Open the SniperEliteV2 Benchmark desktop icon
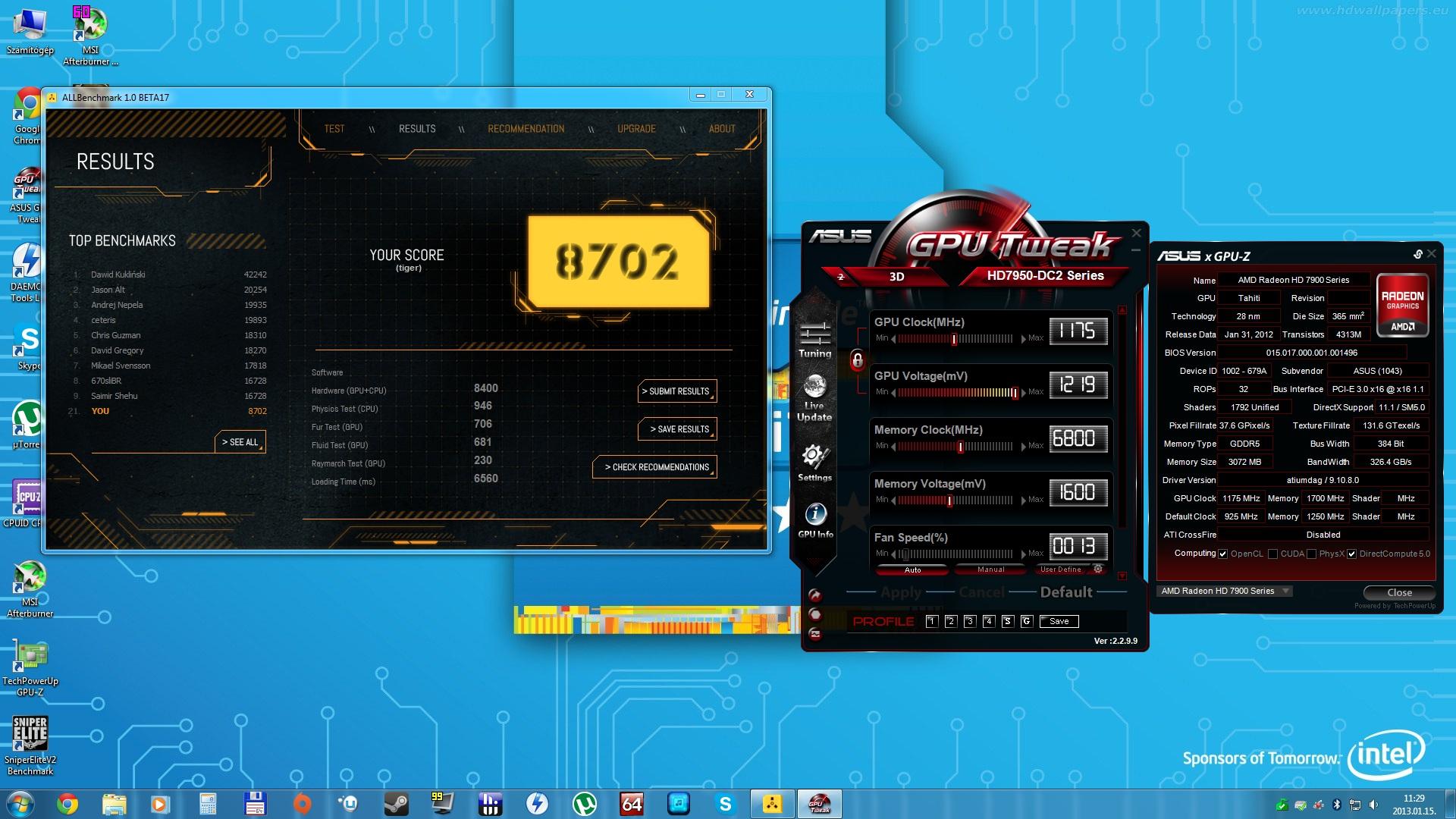 30,746
